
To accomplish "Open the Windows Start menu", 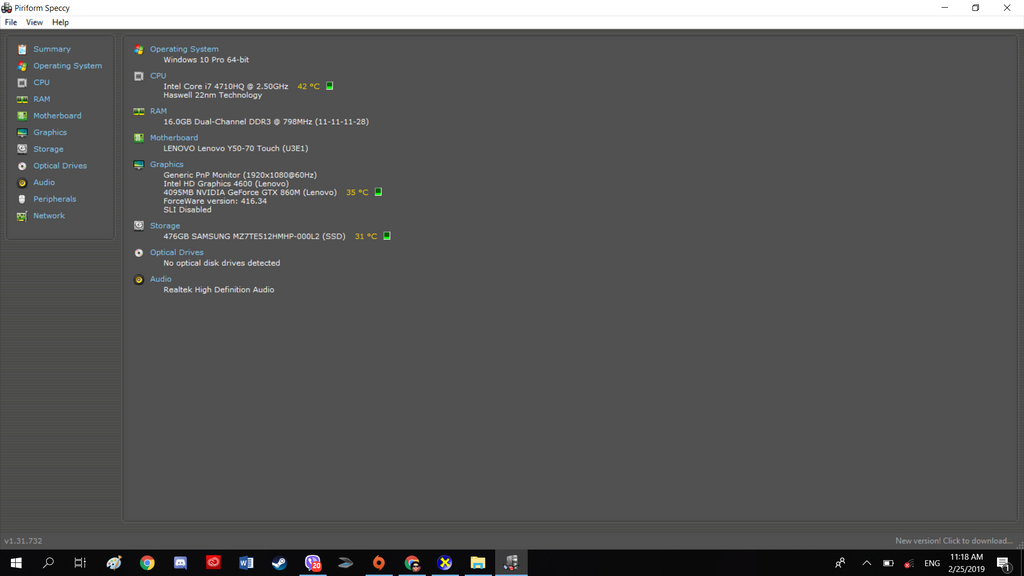I will tap(16, 562).
